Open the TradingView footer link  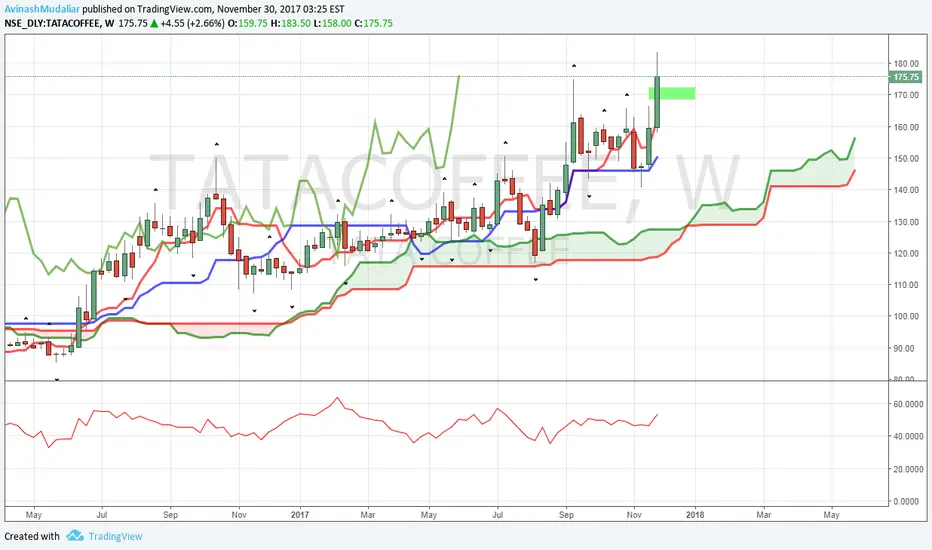point(115,536)
